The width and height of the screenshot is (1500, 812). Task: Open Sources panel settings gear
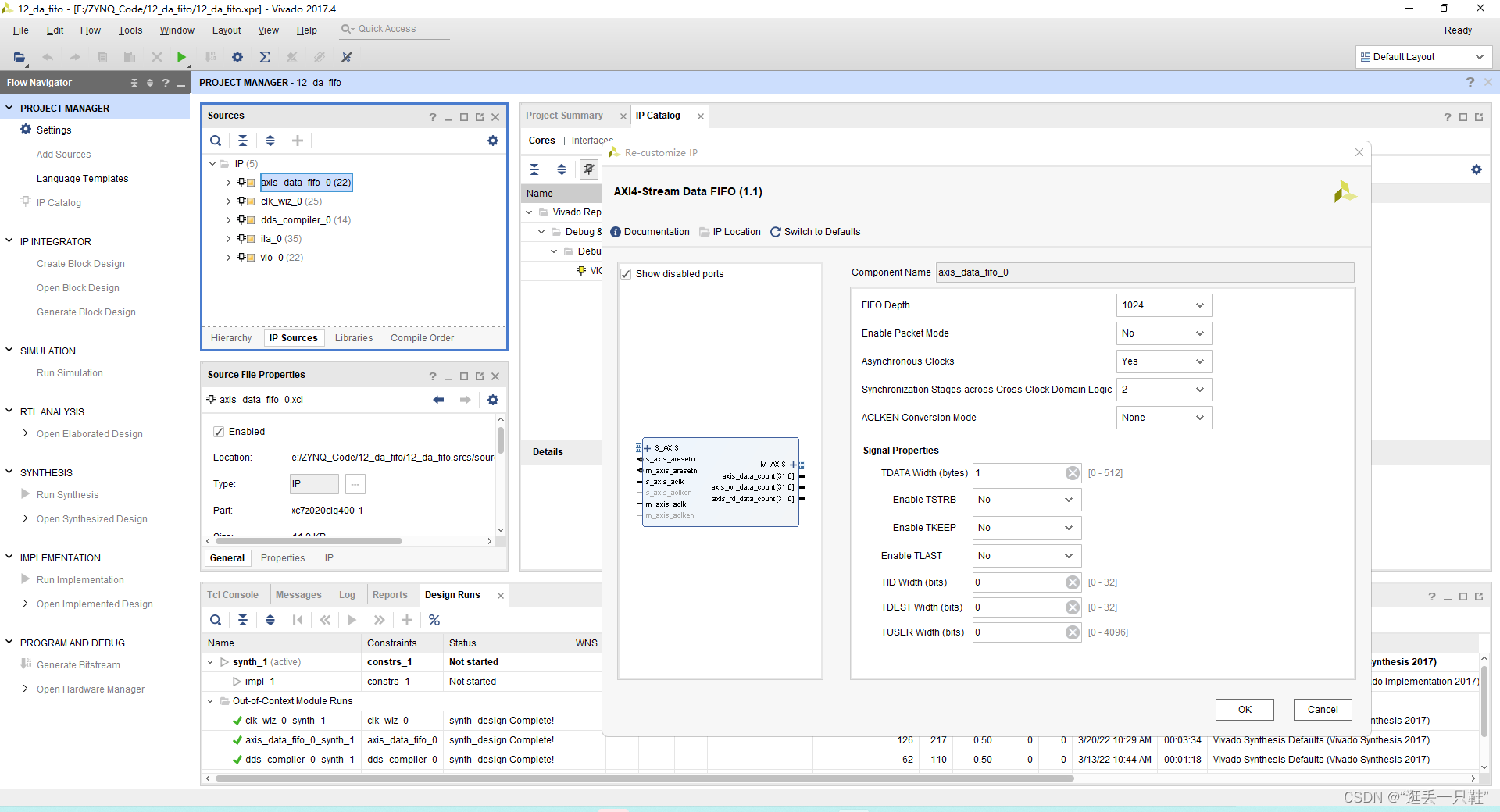tap(493, 141)
